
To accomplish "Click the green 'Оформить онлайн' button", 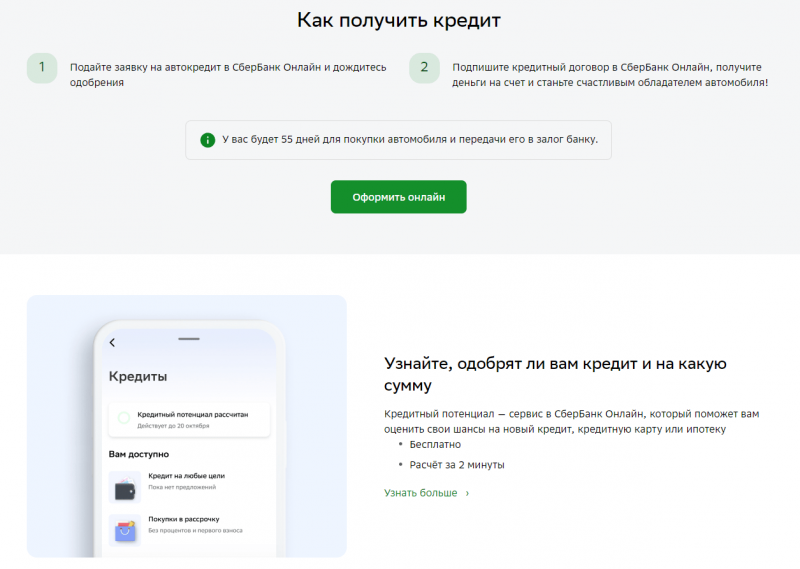I will coord(398,197).
